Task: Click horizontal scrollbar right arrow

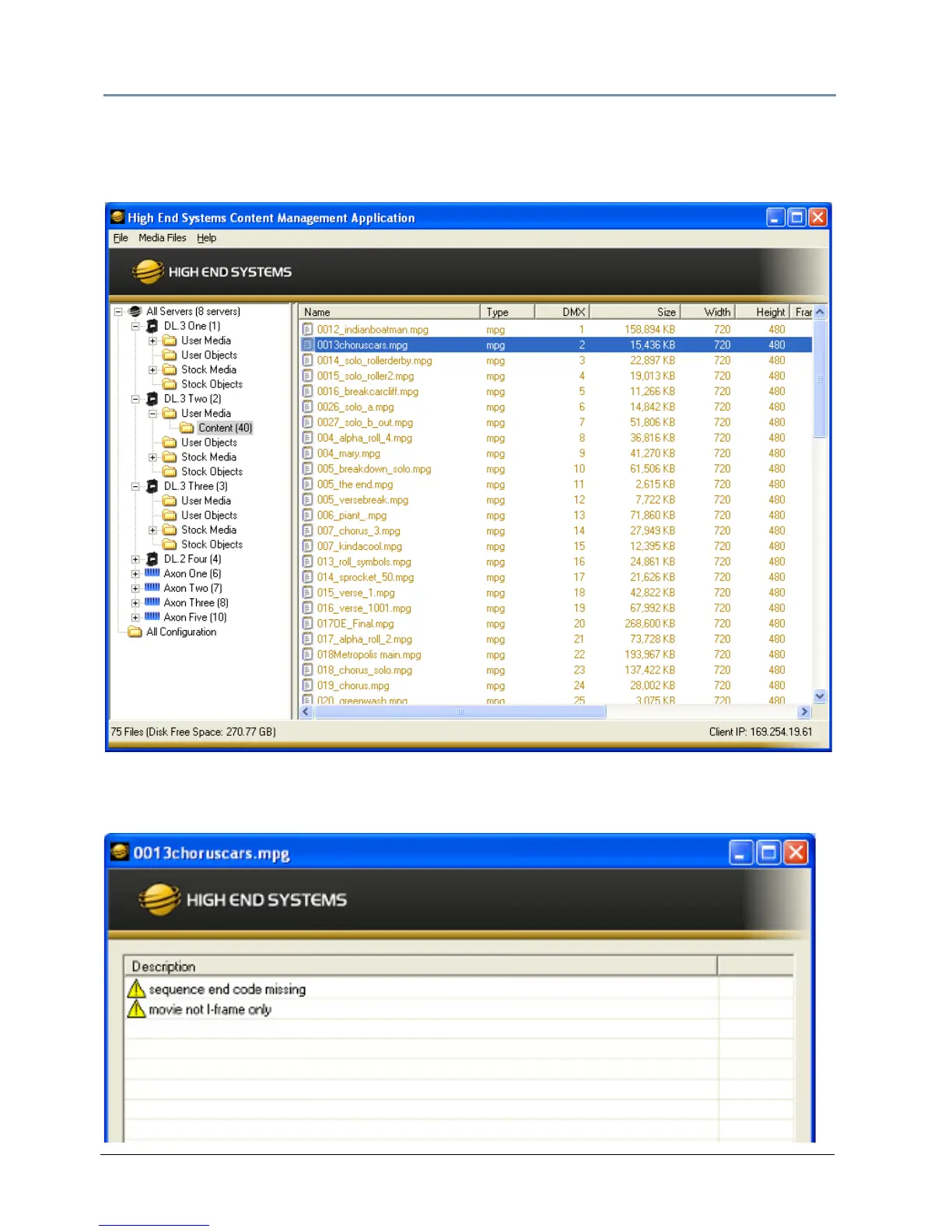Action: (804, 712)
